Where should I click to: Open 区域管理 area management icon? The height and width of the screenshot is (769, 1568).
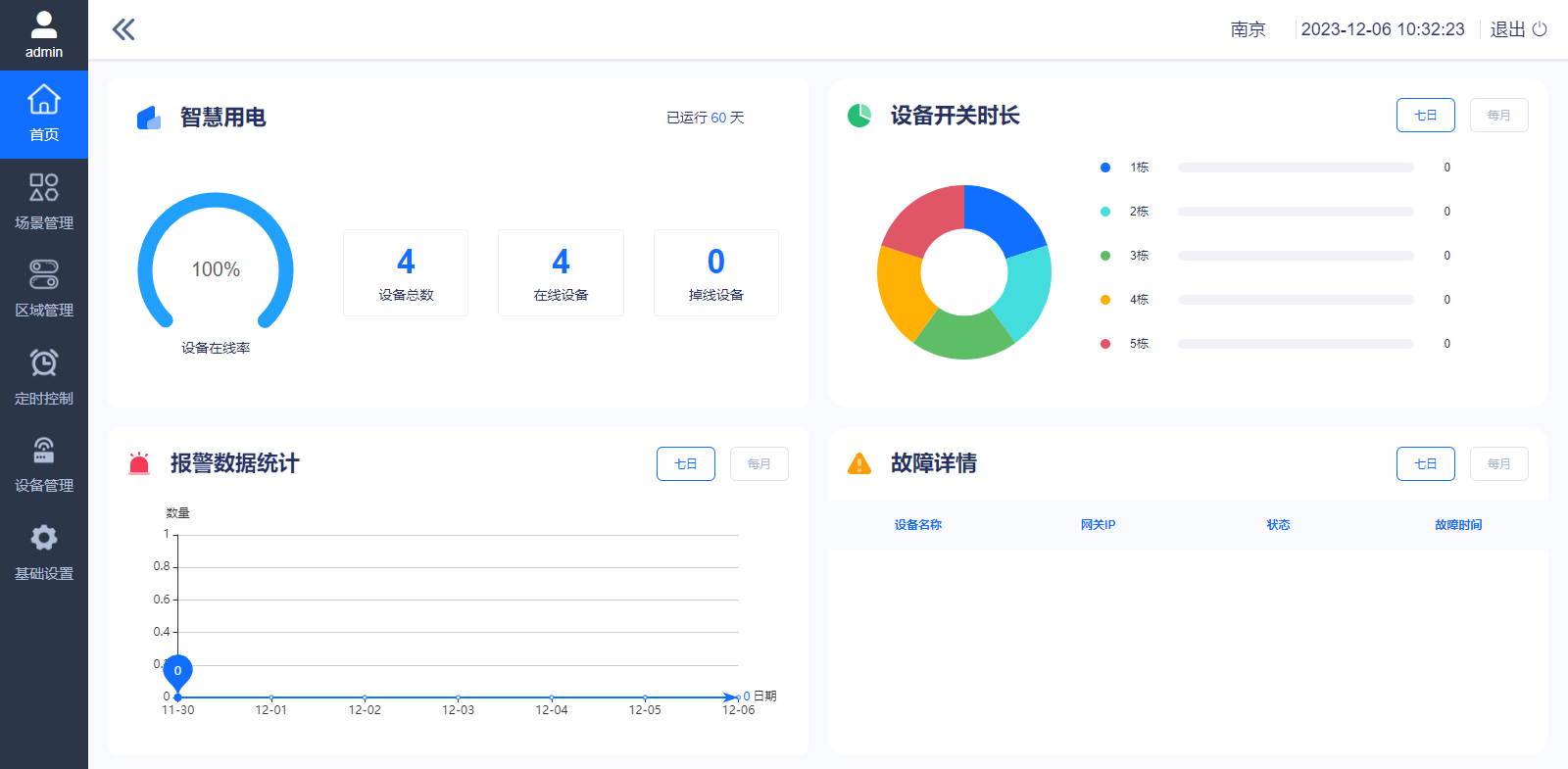click(x=44, y=274)
